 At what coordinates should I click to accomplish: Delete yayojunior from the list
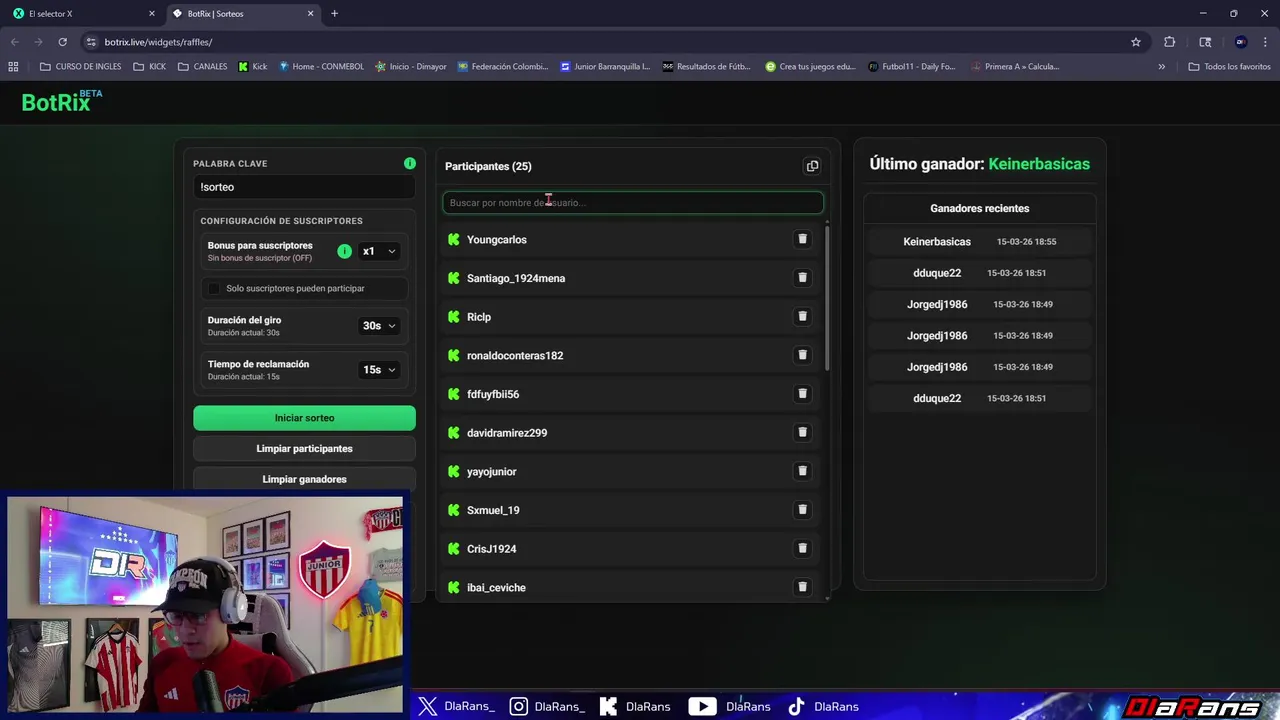802,471
